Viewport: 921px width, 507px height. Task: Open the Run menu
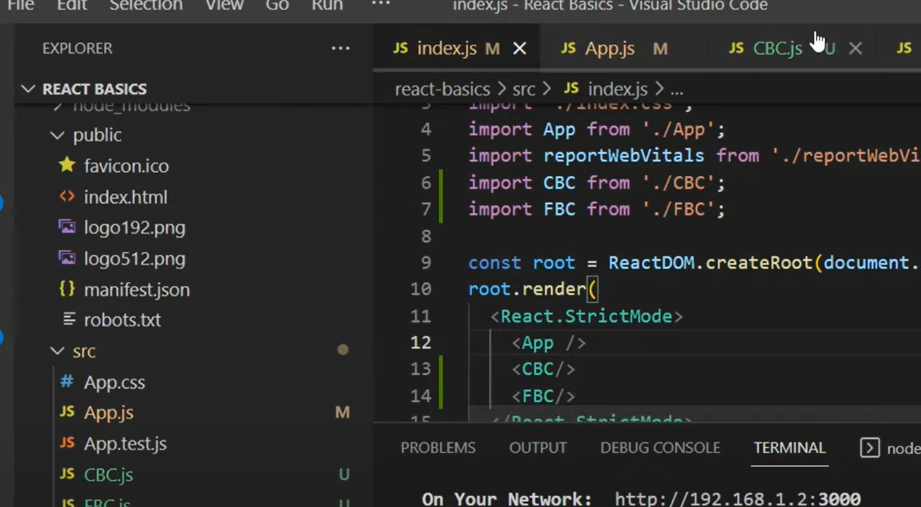(x=327, y=6)
